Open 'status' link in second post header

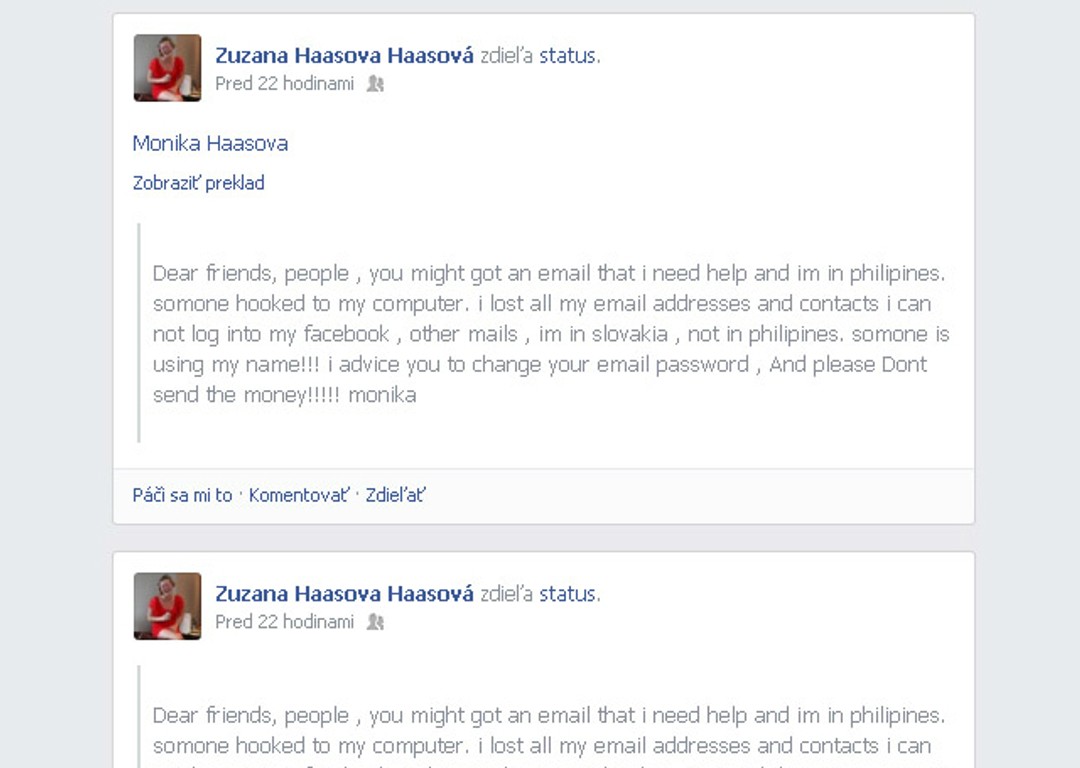tap(569, 593)
